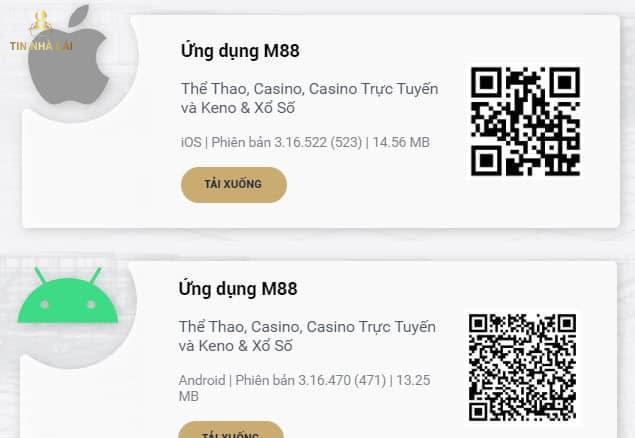Click the Android platform label text
This screenshot has height=438, width=635.
[x=202, y=380]
